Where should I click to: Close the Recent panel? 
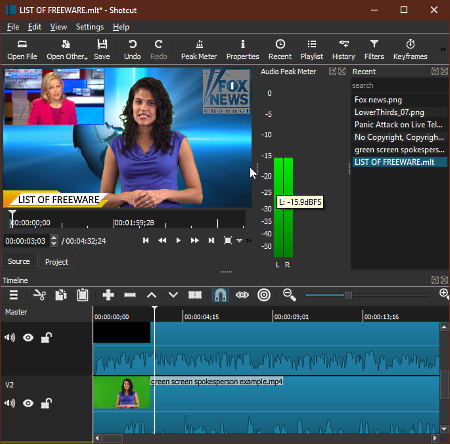pyautogui.click(x=444, y=71)
